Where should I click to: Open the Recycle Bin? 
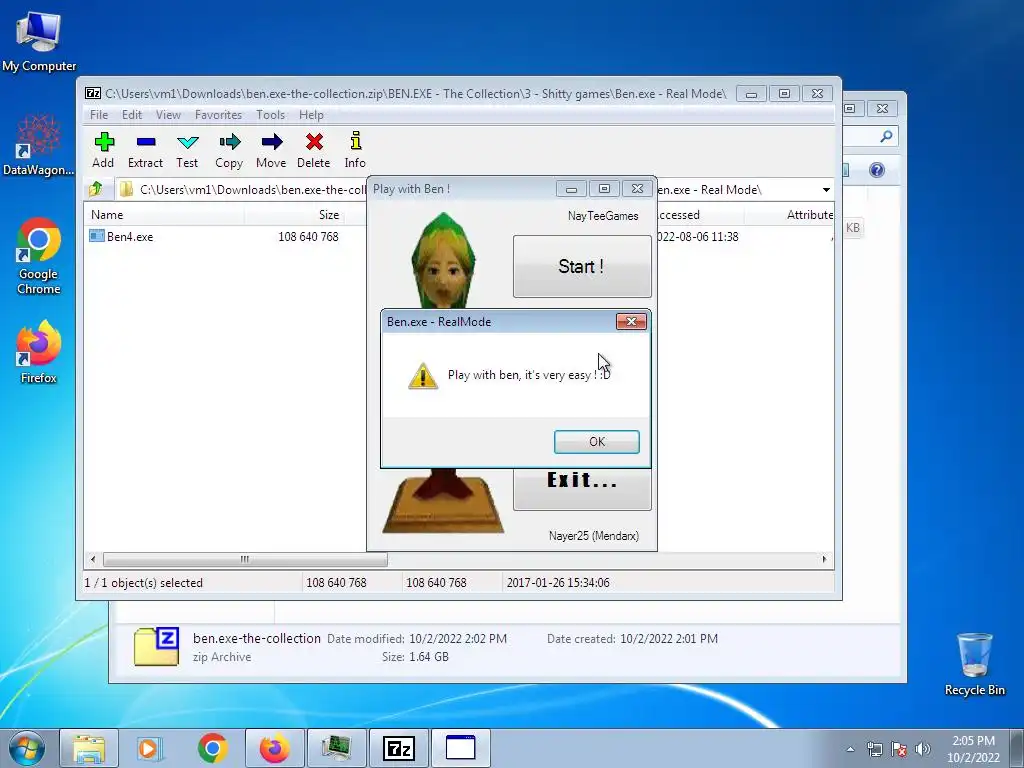(x=974, y=664)
